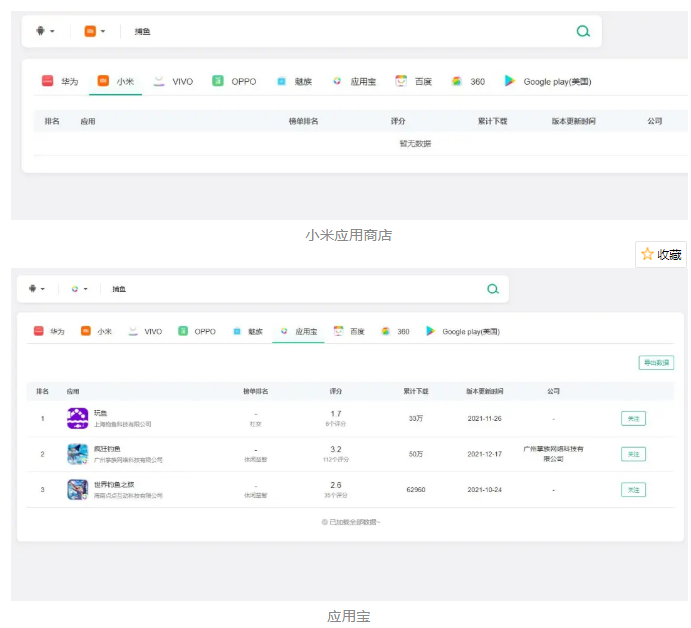691x628 pixels.
Task: Click the 62960 download count
Action: [416, 490]
